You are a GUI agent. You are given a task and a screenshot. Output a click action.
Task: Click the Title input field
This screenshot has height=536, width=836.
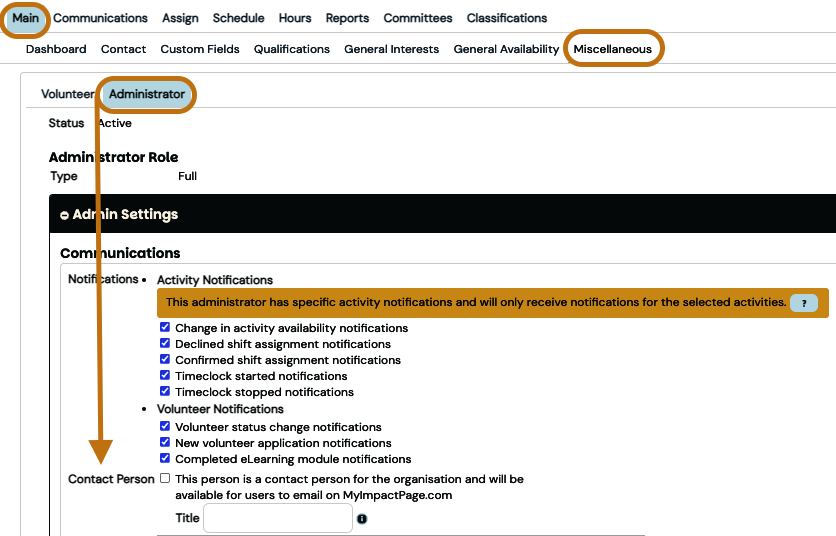[277, 518]
